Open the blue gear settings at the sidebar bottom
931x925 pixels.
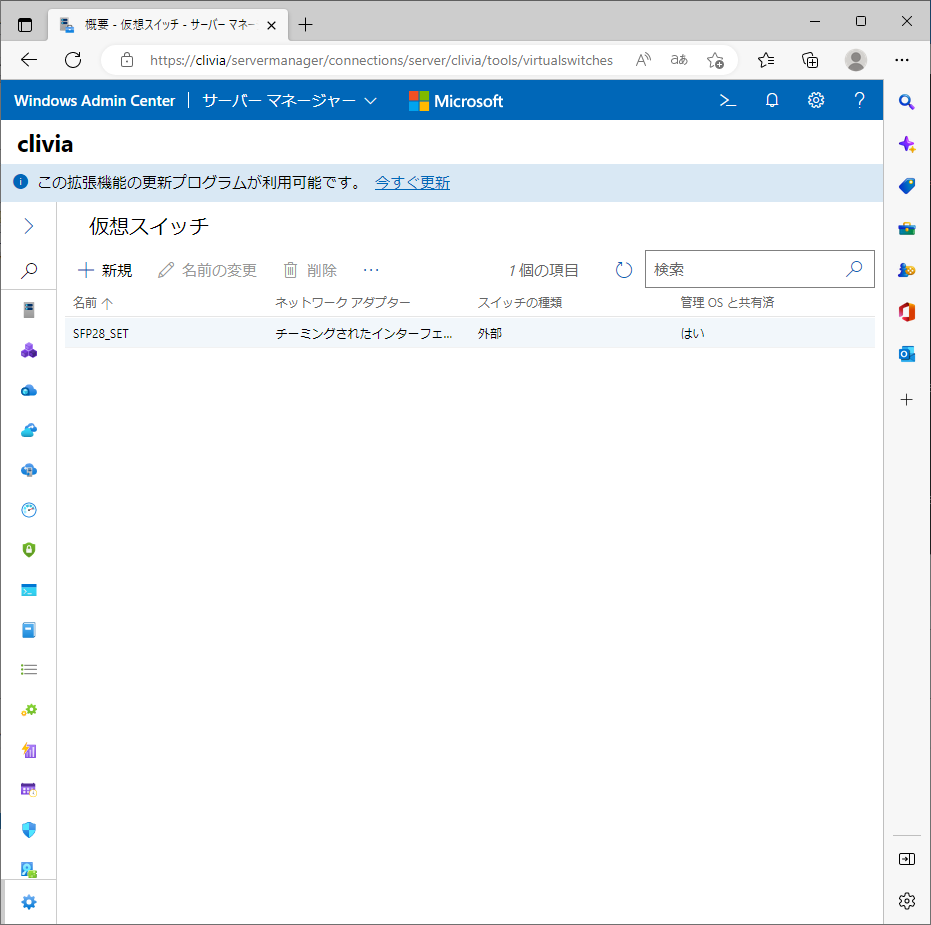tap(28, 902)
